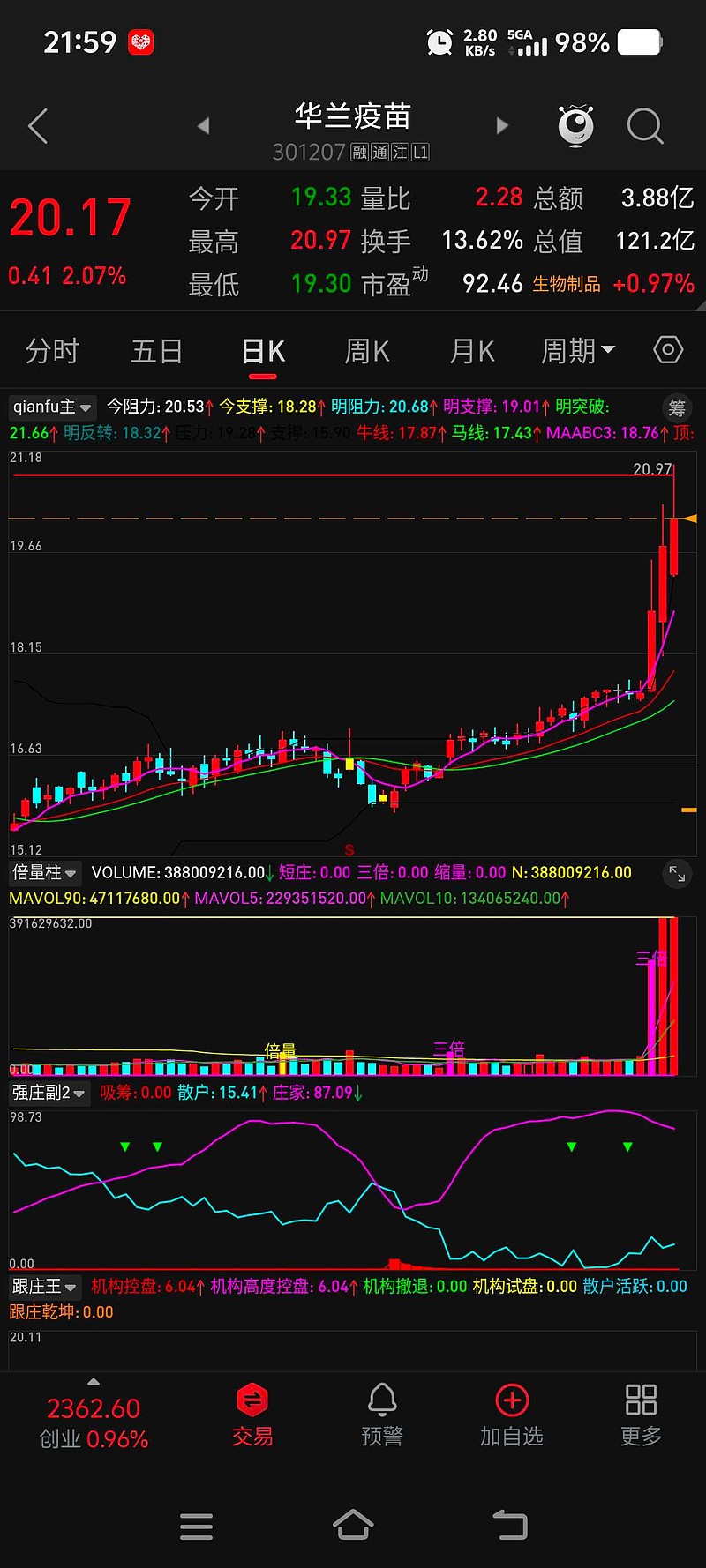Image resolution: width=706 pixels, height=1568 pixels.
Task: Open the 交易 trade icon
Action: [252, 1415]
